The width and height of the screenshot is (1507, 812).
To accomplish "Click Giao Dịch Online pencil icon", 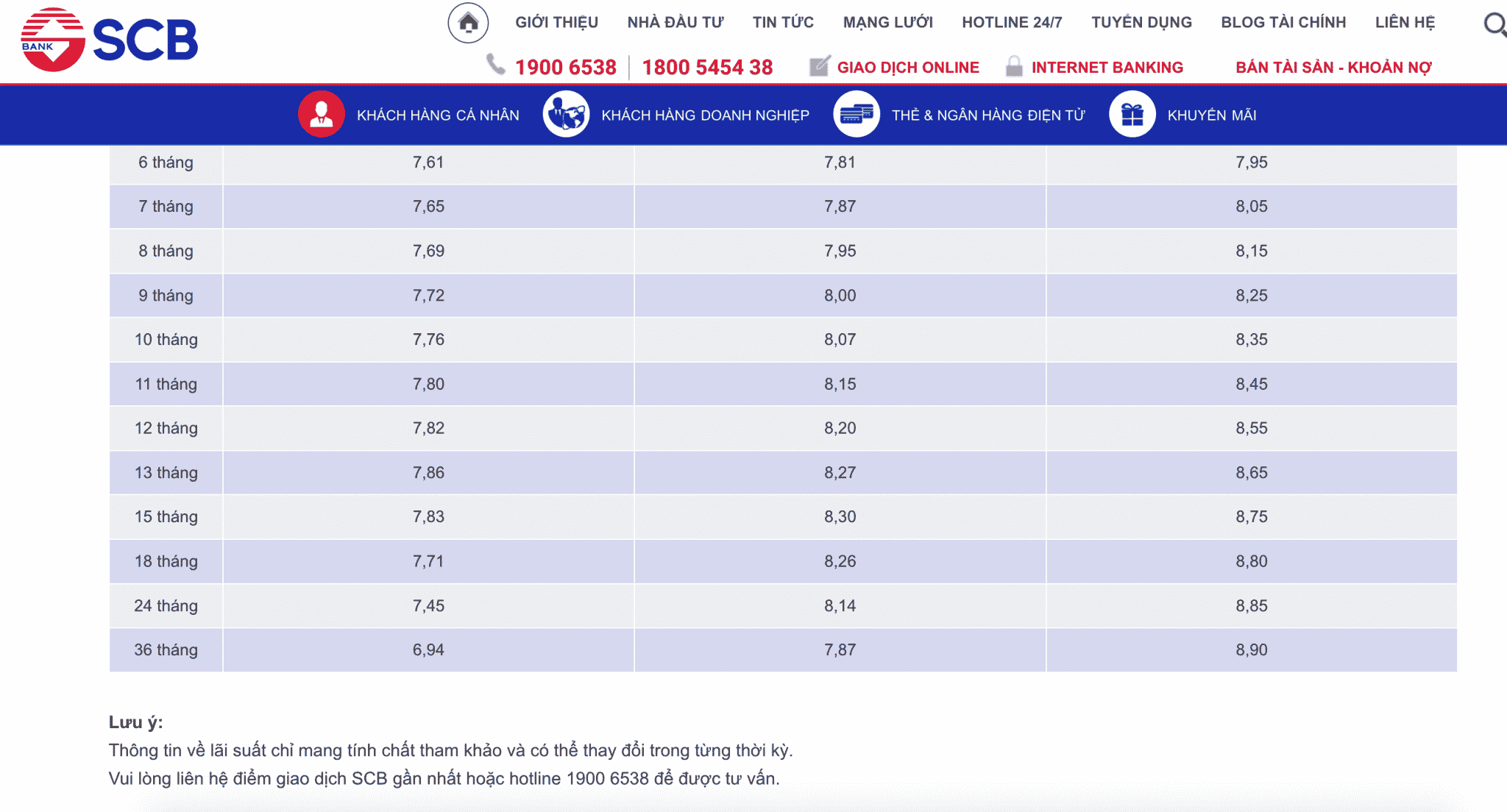I will (819, 66).
